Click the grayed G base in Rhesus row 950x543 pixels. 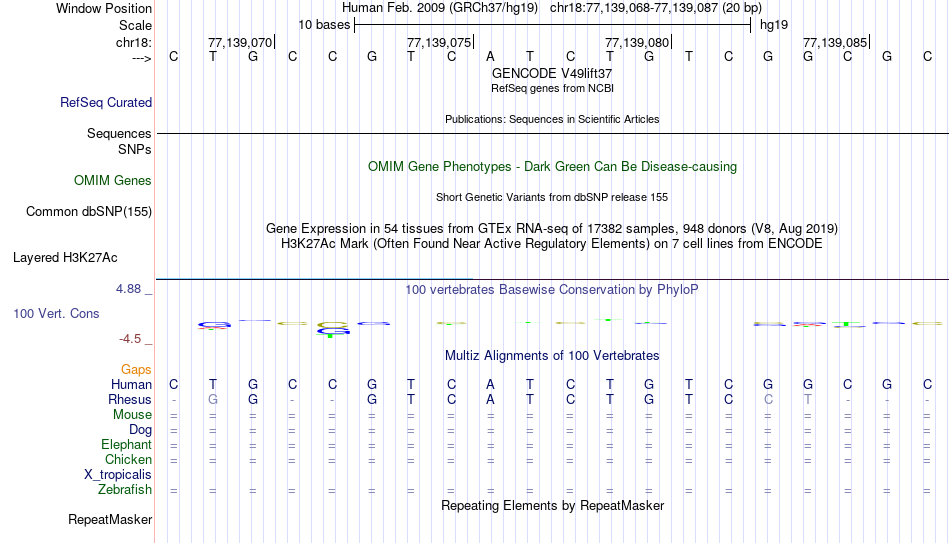[213, 400]
